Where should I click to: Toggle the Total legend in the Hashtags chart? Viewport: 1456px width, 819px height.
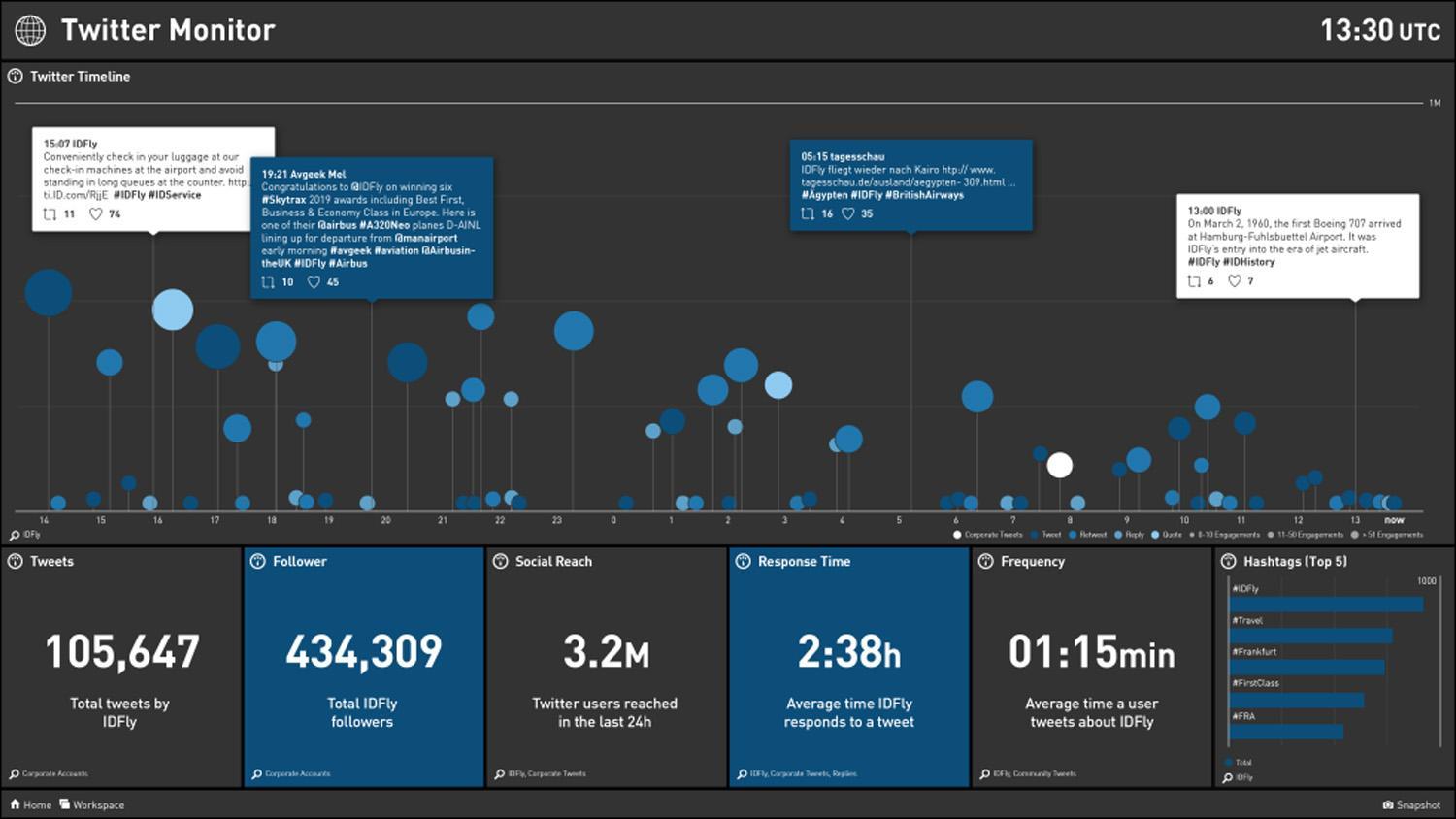click(1238, 762)
